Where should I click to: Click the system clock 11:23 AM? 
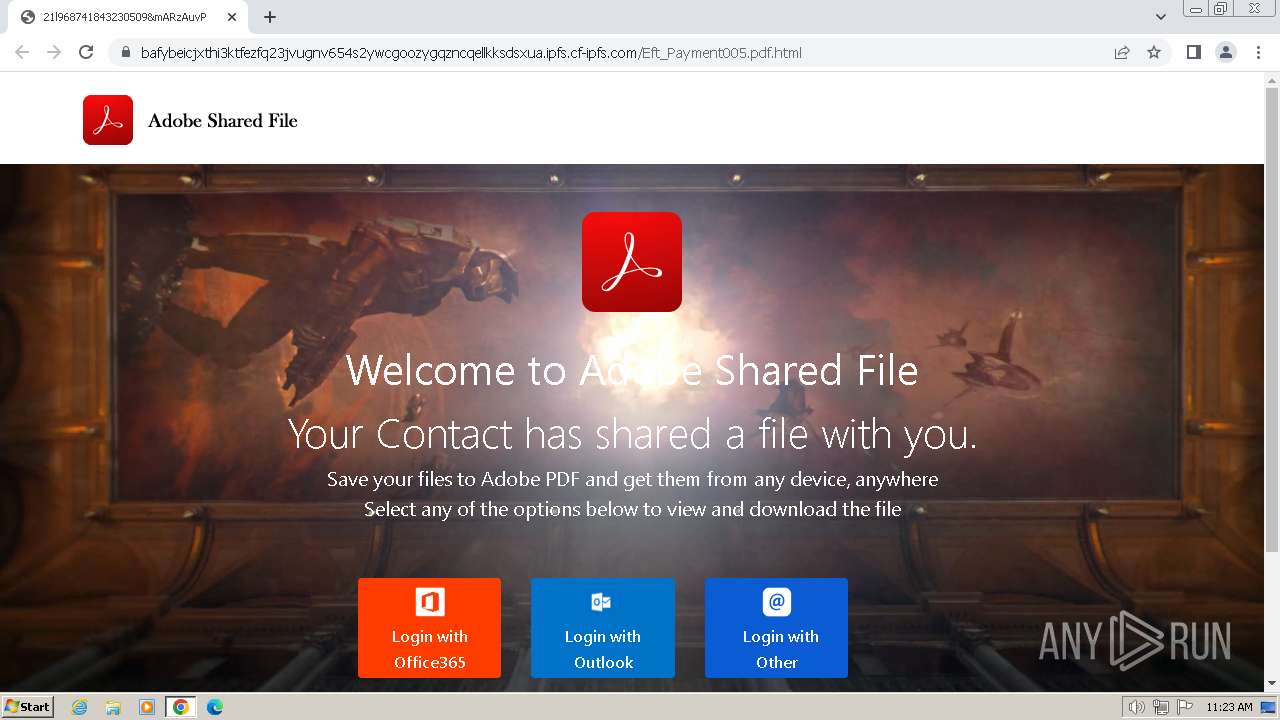[1229, 707]
